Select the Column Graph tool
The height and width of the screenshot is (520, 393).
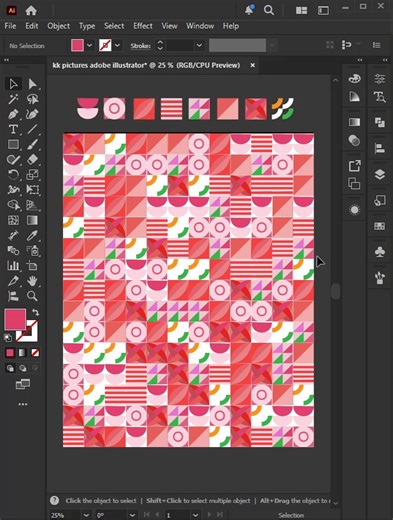(x=13, y=266)
